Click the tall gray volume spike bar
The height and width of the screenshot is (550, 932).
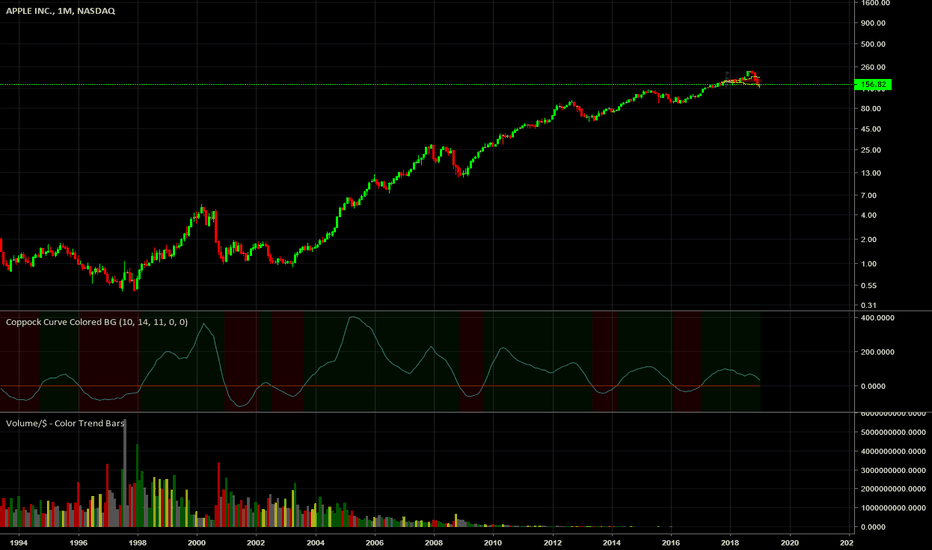pyautogui.click(x=125, y=473)
